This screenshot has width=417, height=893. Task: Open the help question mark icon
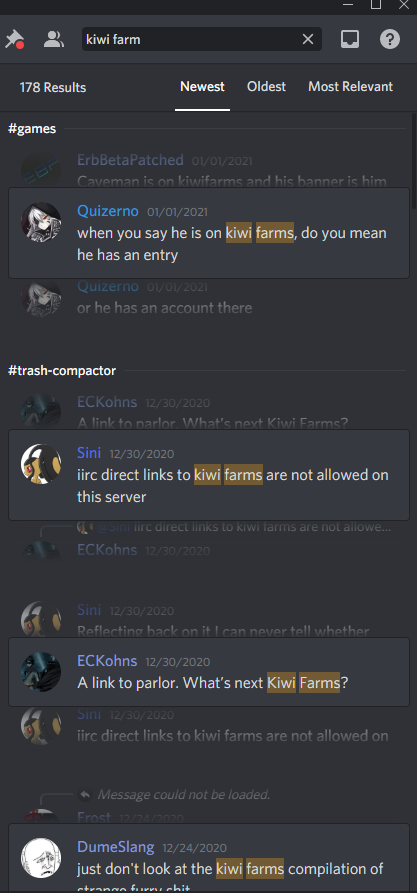(390, 39)
